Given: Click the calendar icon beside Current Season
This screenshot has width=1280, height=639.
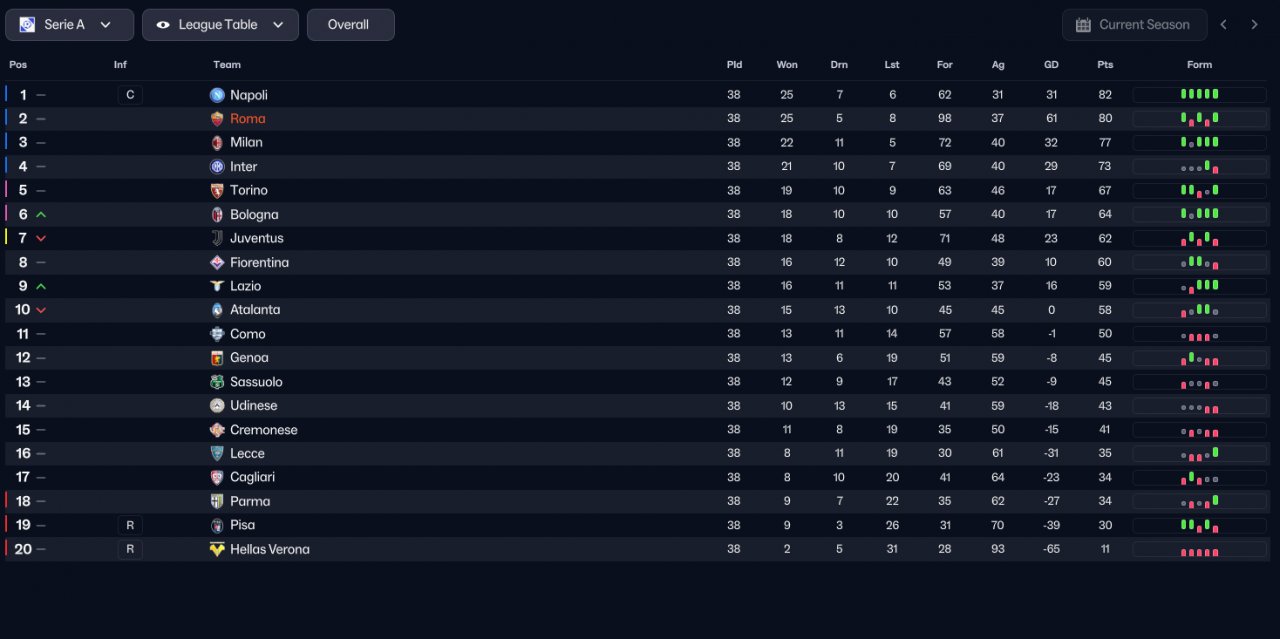Looking at the screenshot, I should coord(1083,25).
